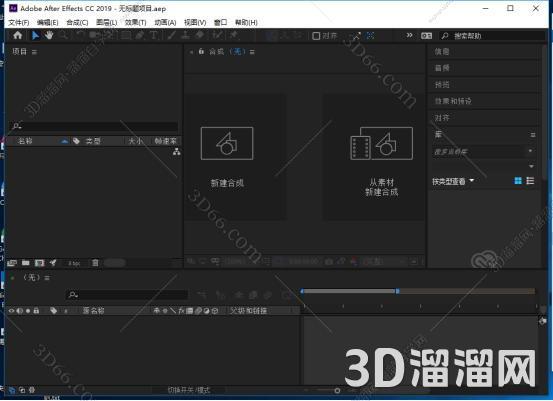Click the library search field
The height and width of the screenshot is (401, 553).
(x=479, y=152)
